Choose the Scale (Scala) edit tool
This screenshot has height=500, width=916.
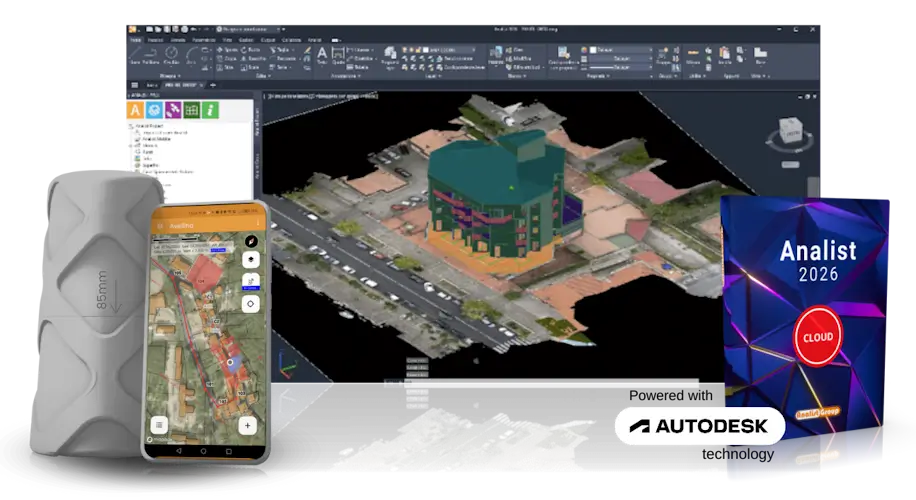tap(252, 68)
